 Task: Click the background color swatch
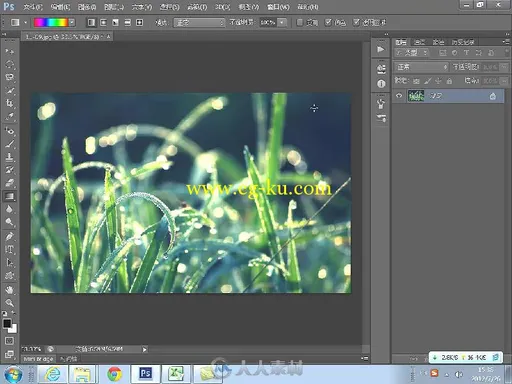point(13,329)
